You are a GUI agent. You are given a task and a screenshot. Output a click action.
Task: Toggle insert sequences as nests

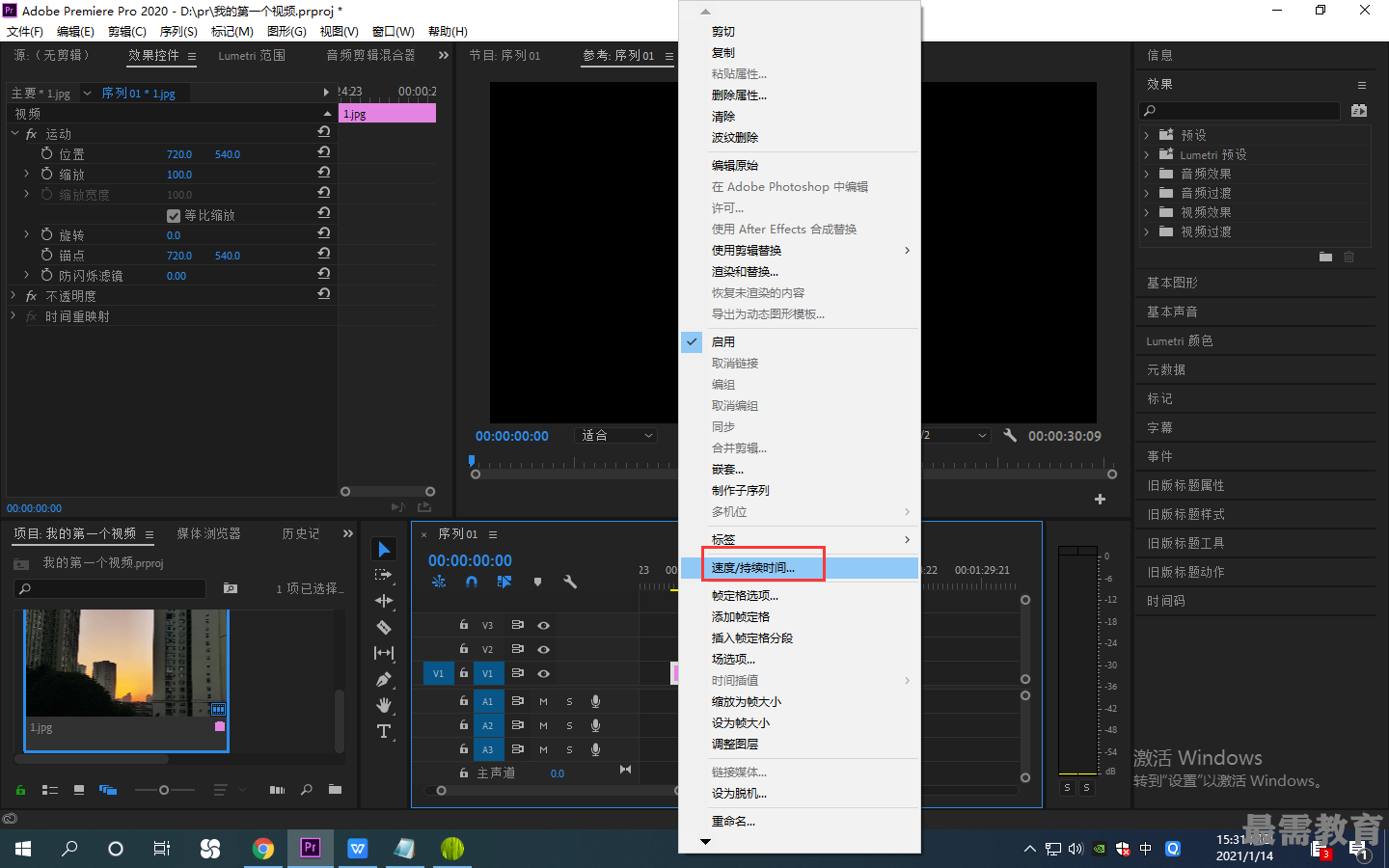click(x=439, y=582)
